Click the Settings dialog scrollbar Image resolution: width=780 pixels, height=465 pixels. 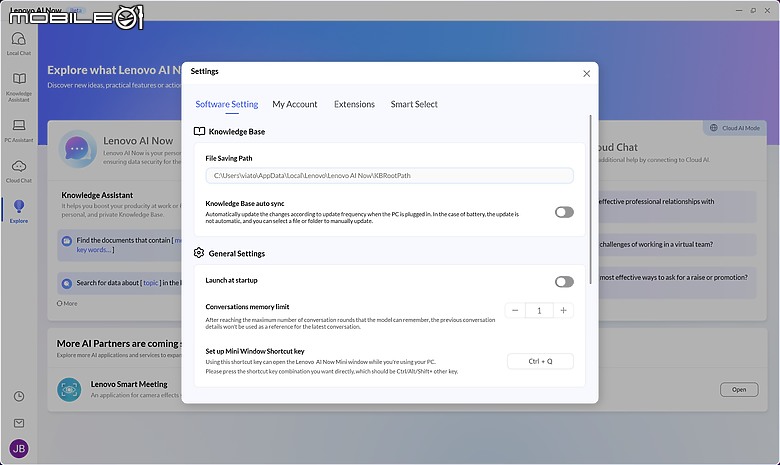pos(590,199)
